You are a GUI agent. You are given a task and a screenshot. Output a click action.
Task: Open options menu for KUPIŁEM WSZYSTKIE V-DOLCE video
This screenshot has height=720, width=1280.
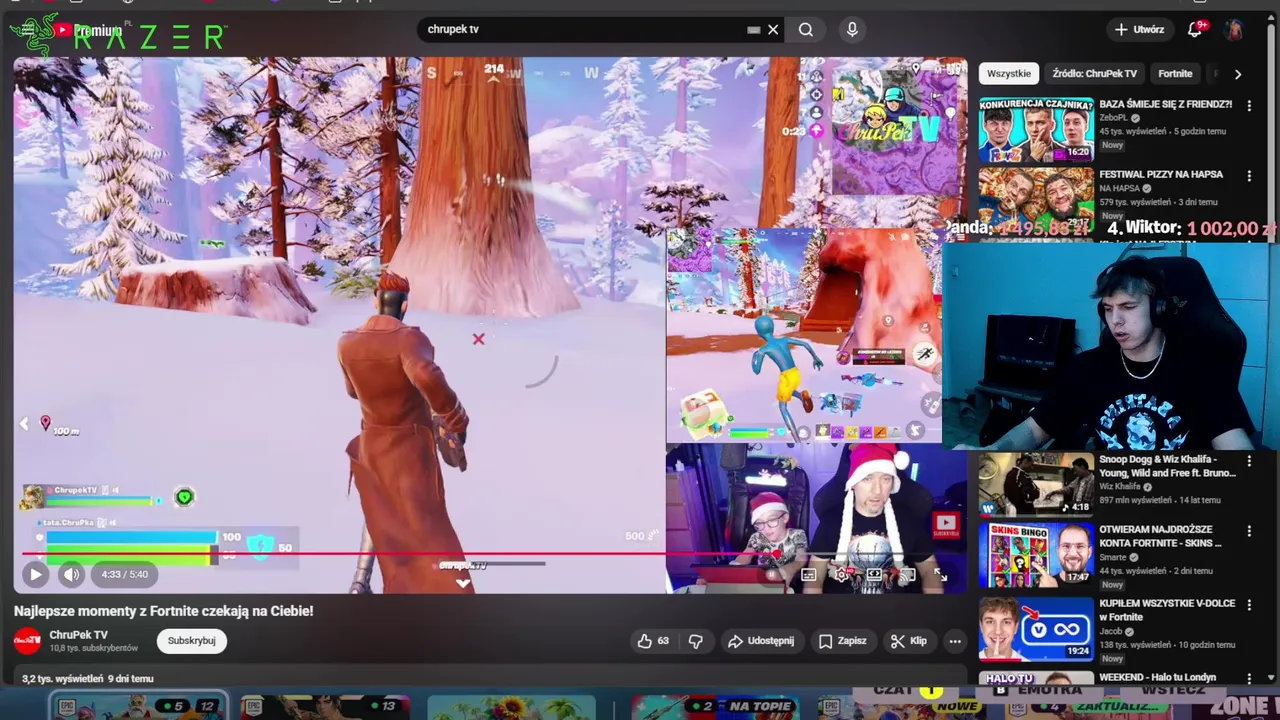point(1249,605)
